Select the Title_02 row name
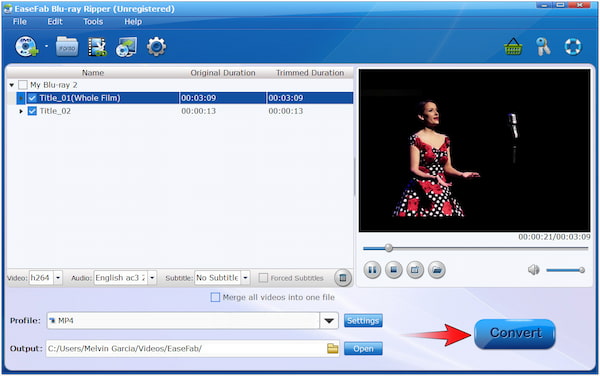600x376 pixels. pos(55,111)
